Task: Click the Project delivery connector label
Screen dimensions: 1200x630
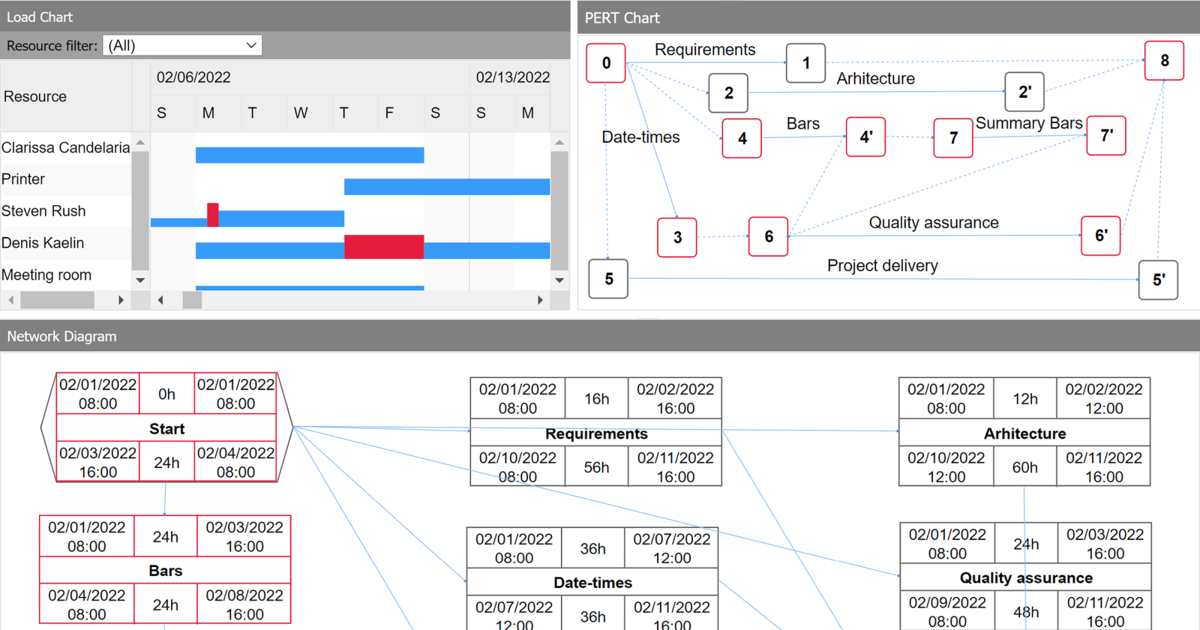Action: click(x=882, y=265)
